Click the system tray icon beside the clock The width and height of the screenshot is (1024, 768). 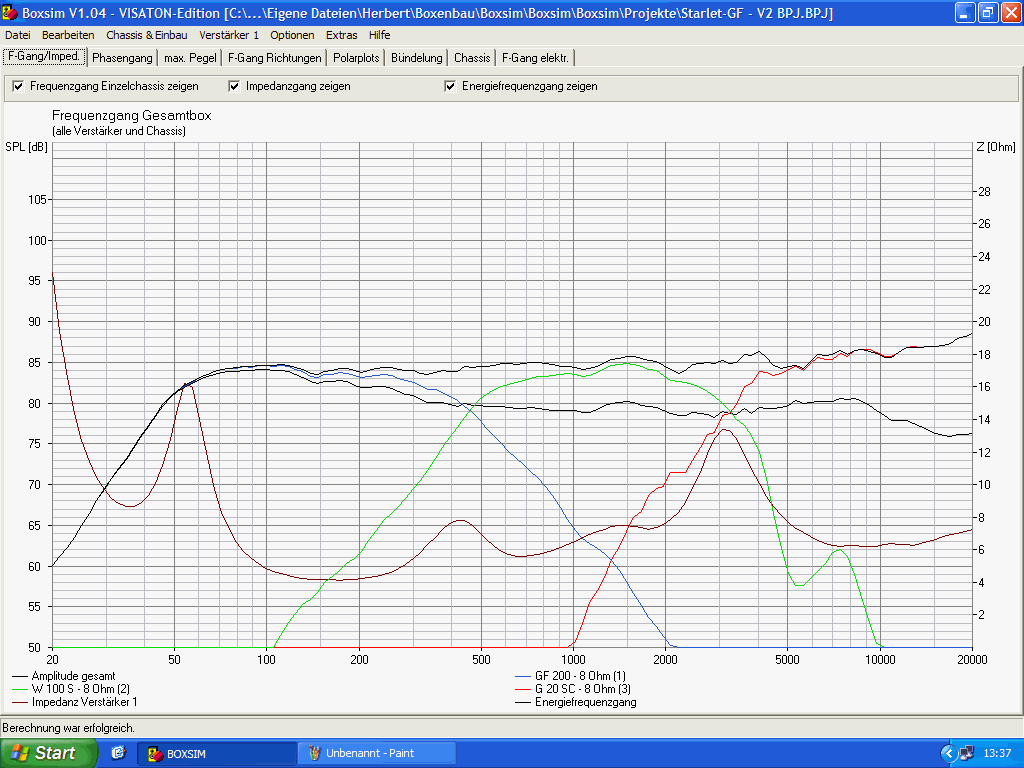point(967,753)
